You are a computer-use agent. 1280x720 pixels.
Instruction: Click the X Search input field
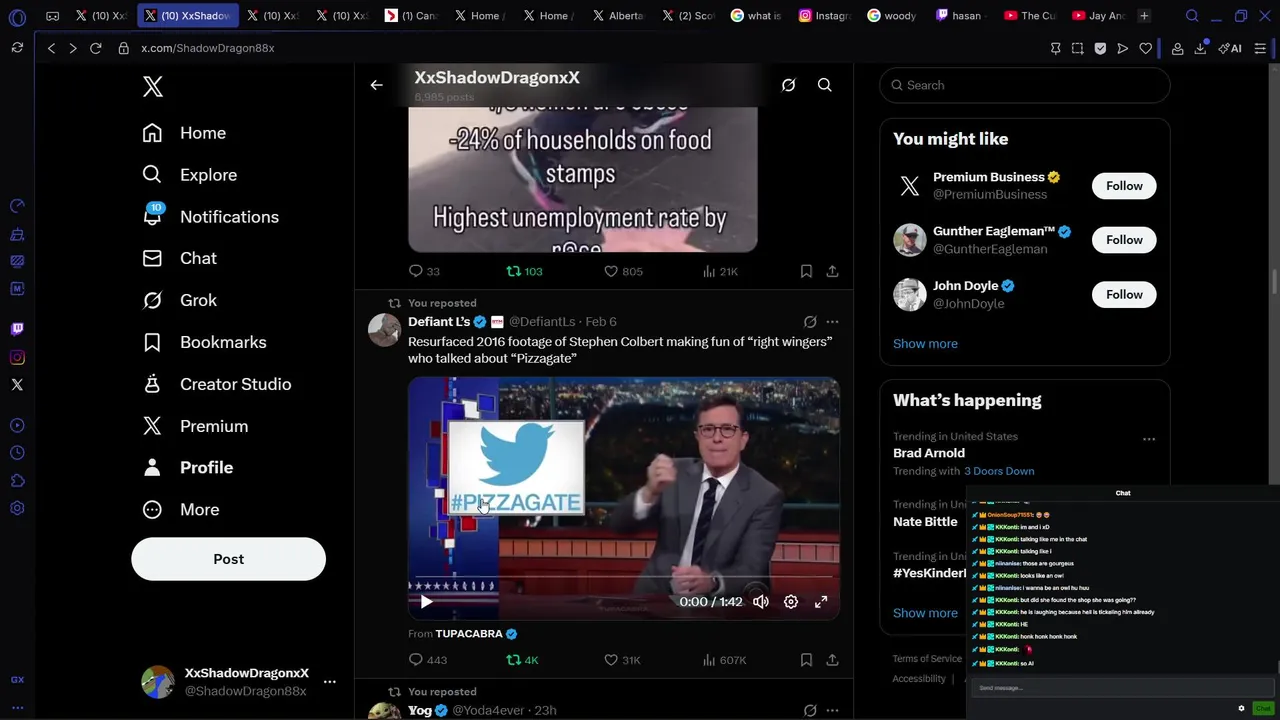[x=1024, y=85]
